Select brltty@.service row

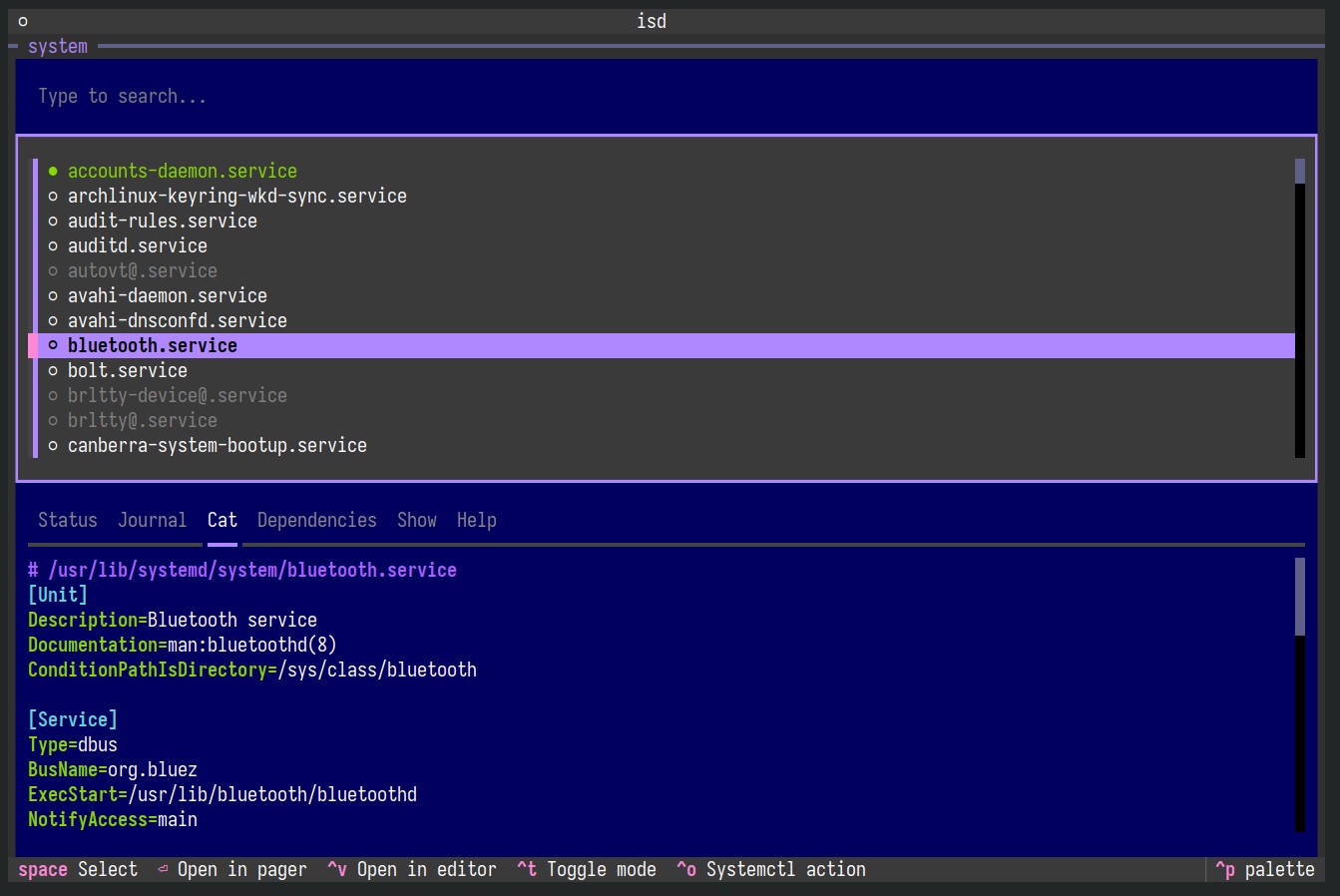click(x=666, y=420)
